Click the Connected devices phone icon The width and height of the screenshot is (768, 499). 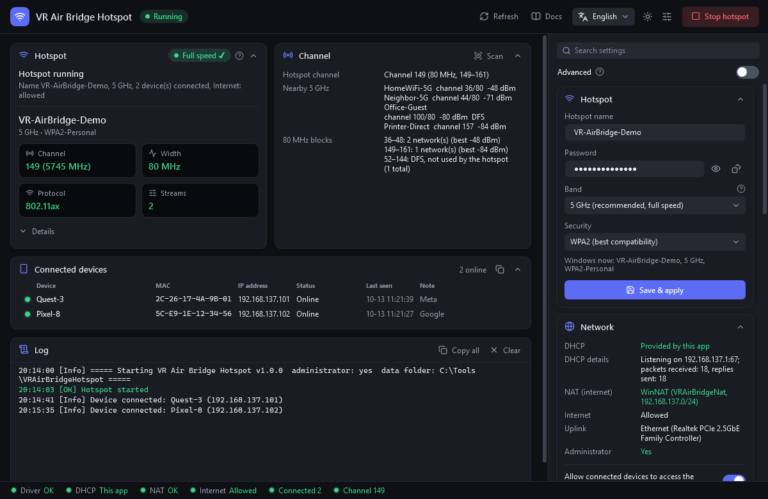coord(24,269)
